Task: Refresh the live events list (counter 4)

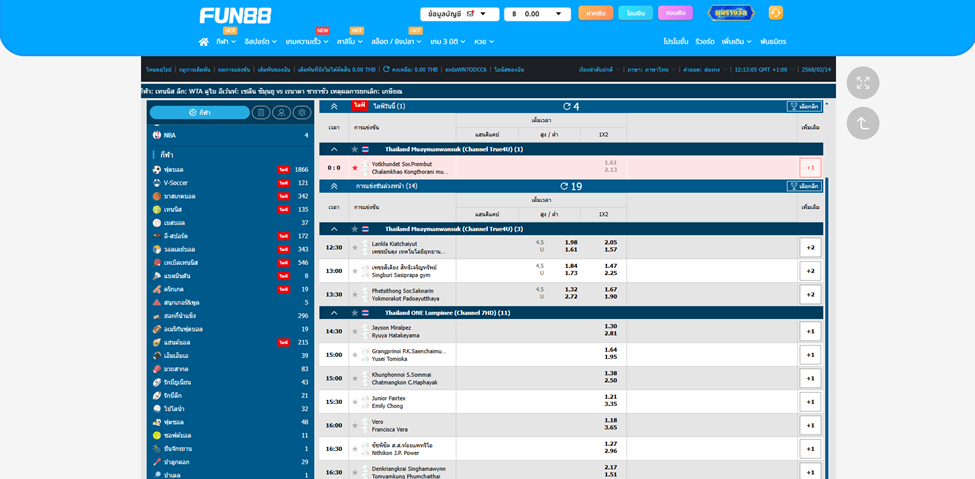Action: (x=565, y=106)
